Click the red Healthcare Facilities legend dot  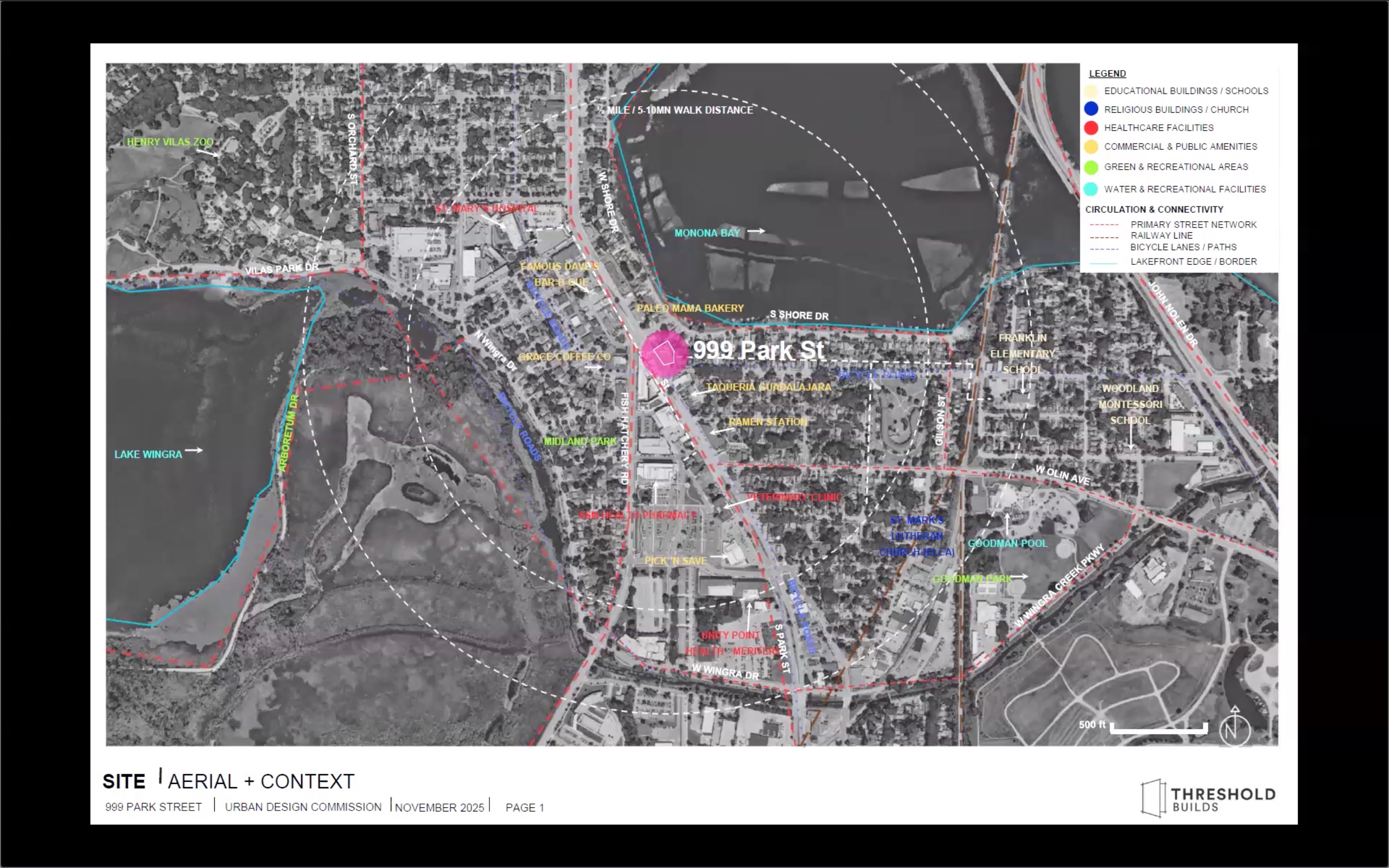click(1091, 128)
